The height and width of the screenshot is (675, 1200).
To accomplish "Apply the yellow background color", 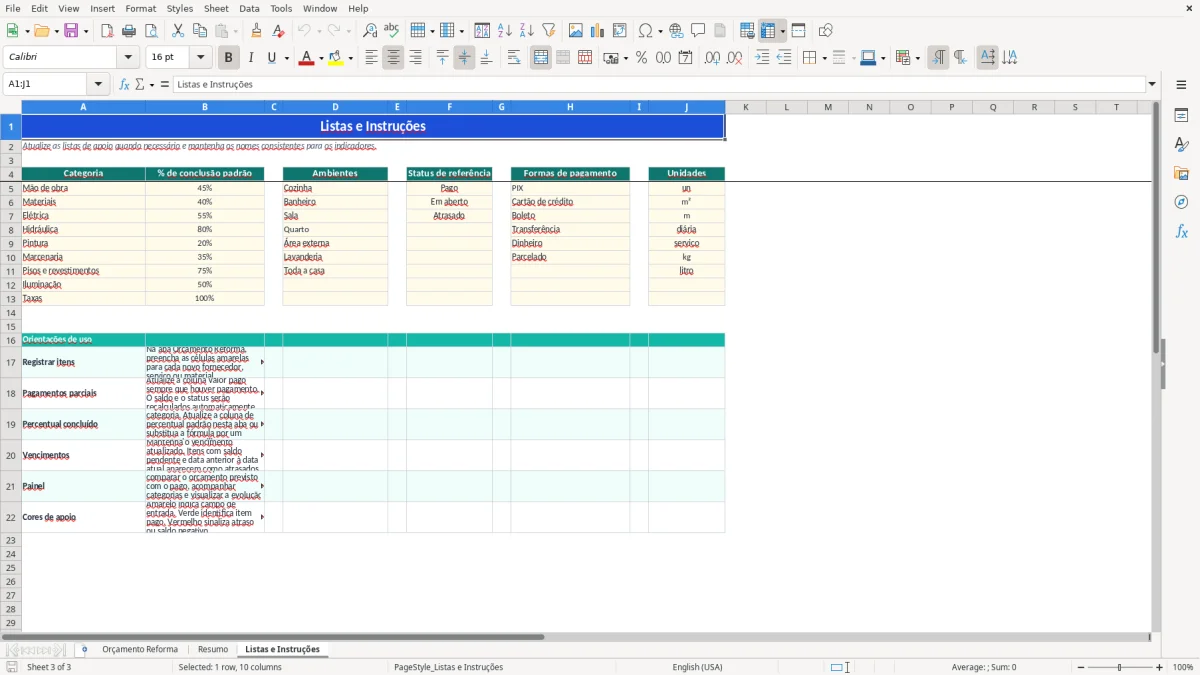I will (336, 58).
